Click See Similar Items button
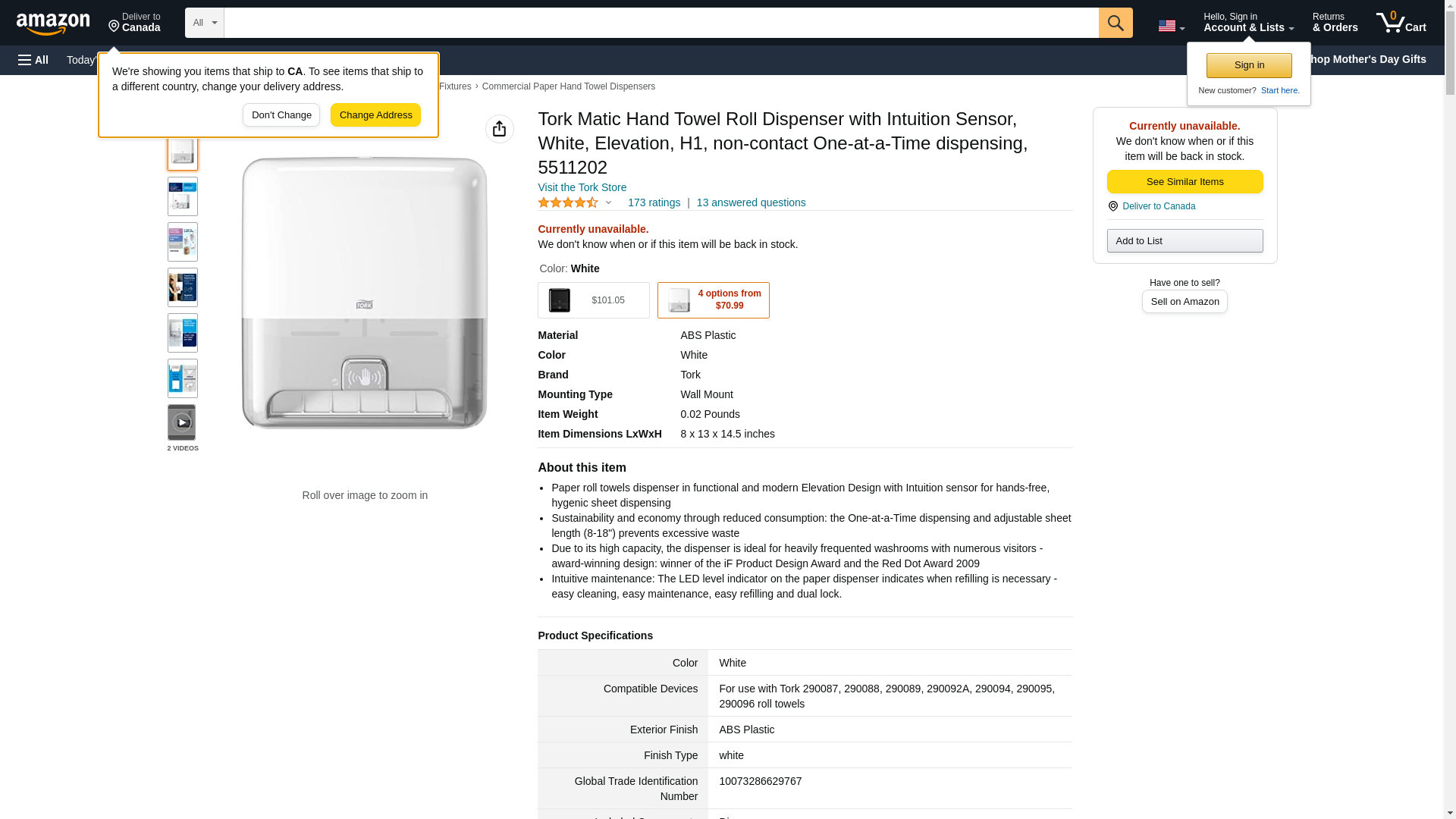1456x819 pixels. (1185, 182)
